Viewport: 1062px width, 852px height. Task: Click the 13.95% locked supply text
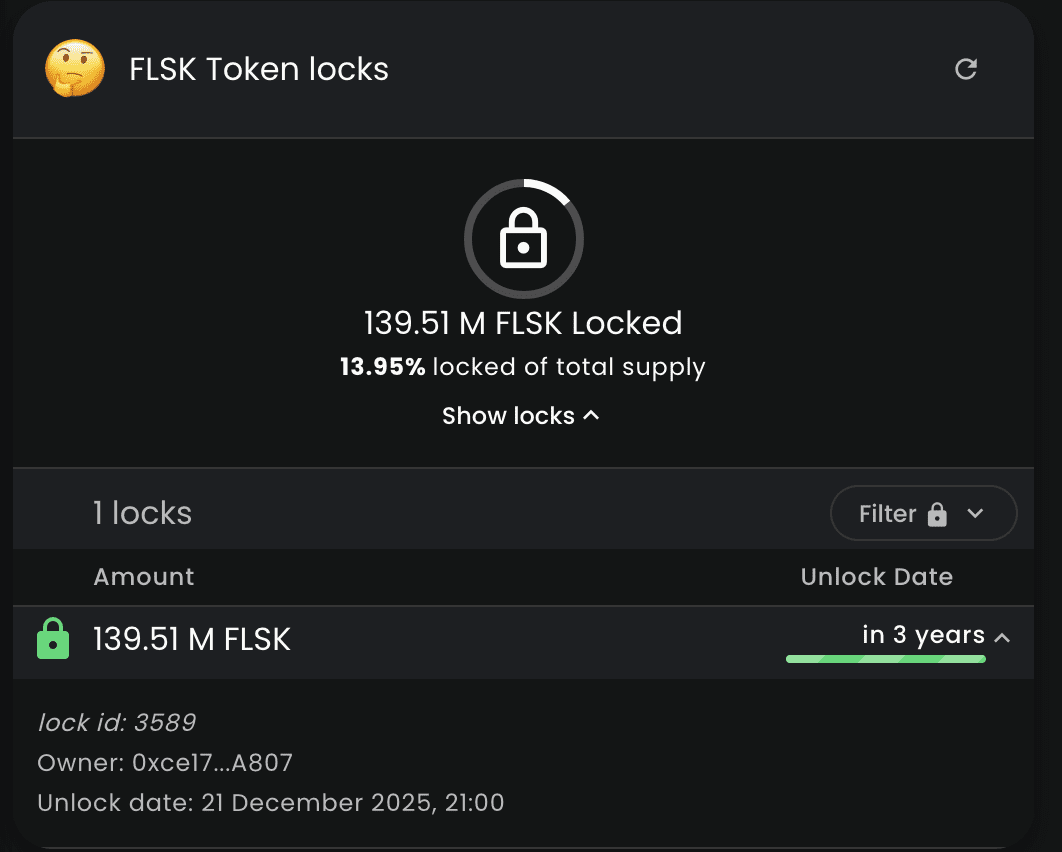pyautogui.click(x=522, y=366)
